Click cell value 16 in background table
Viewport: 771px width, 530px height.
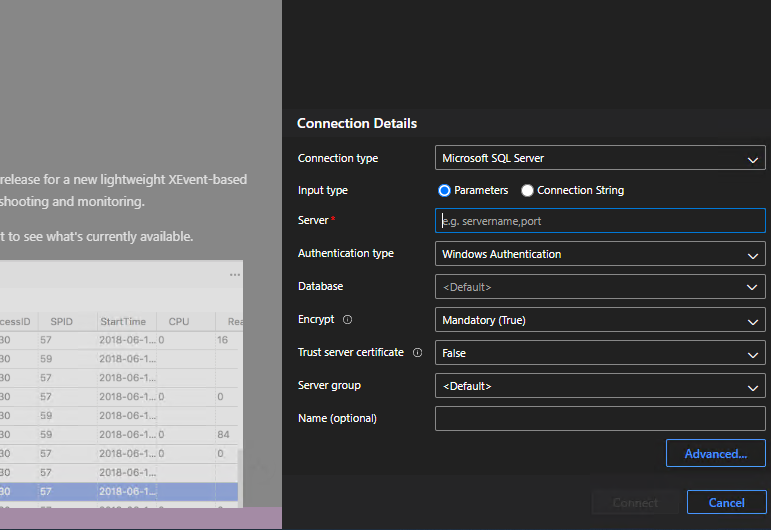[222, 340]
